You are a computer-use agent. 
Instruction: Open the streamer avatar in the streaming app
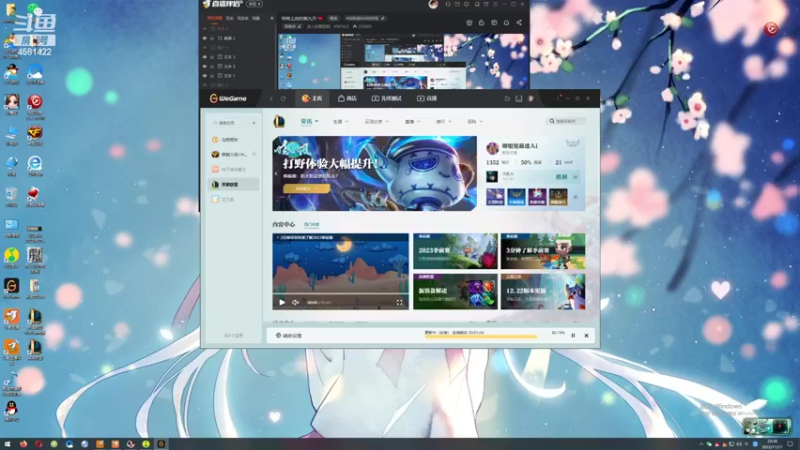click(x=433, y=4)
